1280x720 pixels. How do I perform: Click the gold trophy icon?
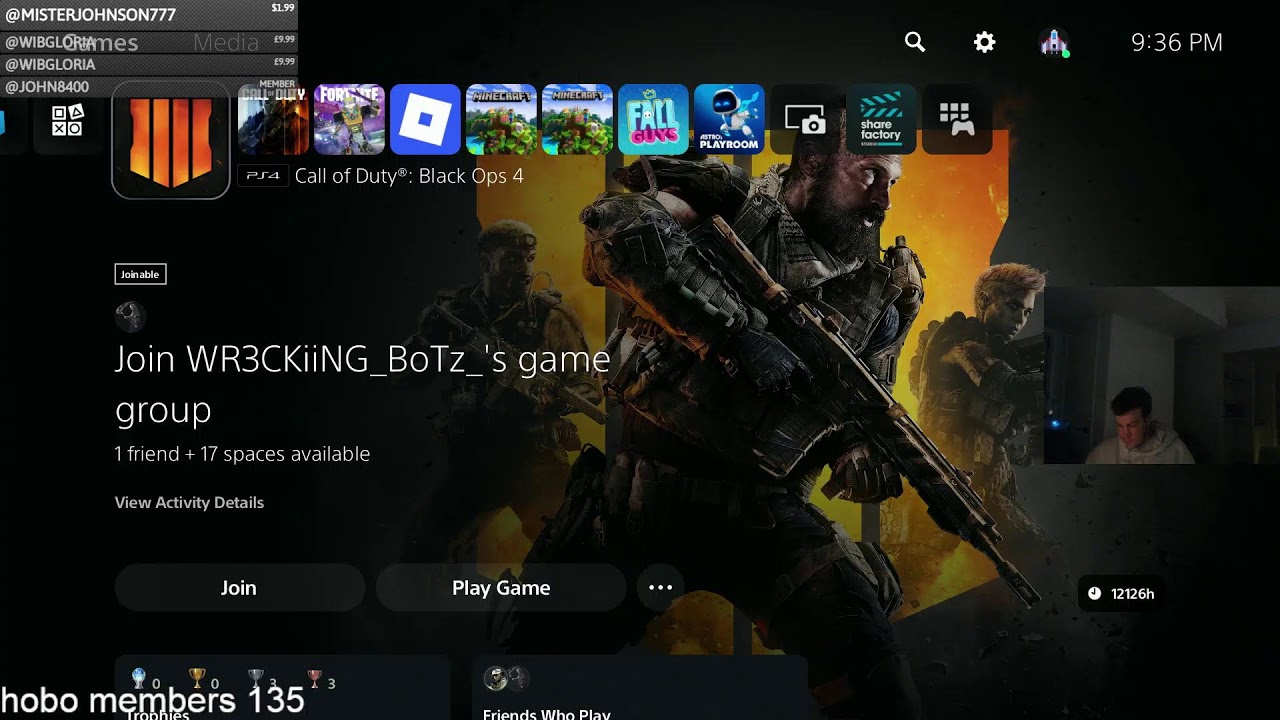coord(197,680)
